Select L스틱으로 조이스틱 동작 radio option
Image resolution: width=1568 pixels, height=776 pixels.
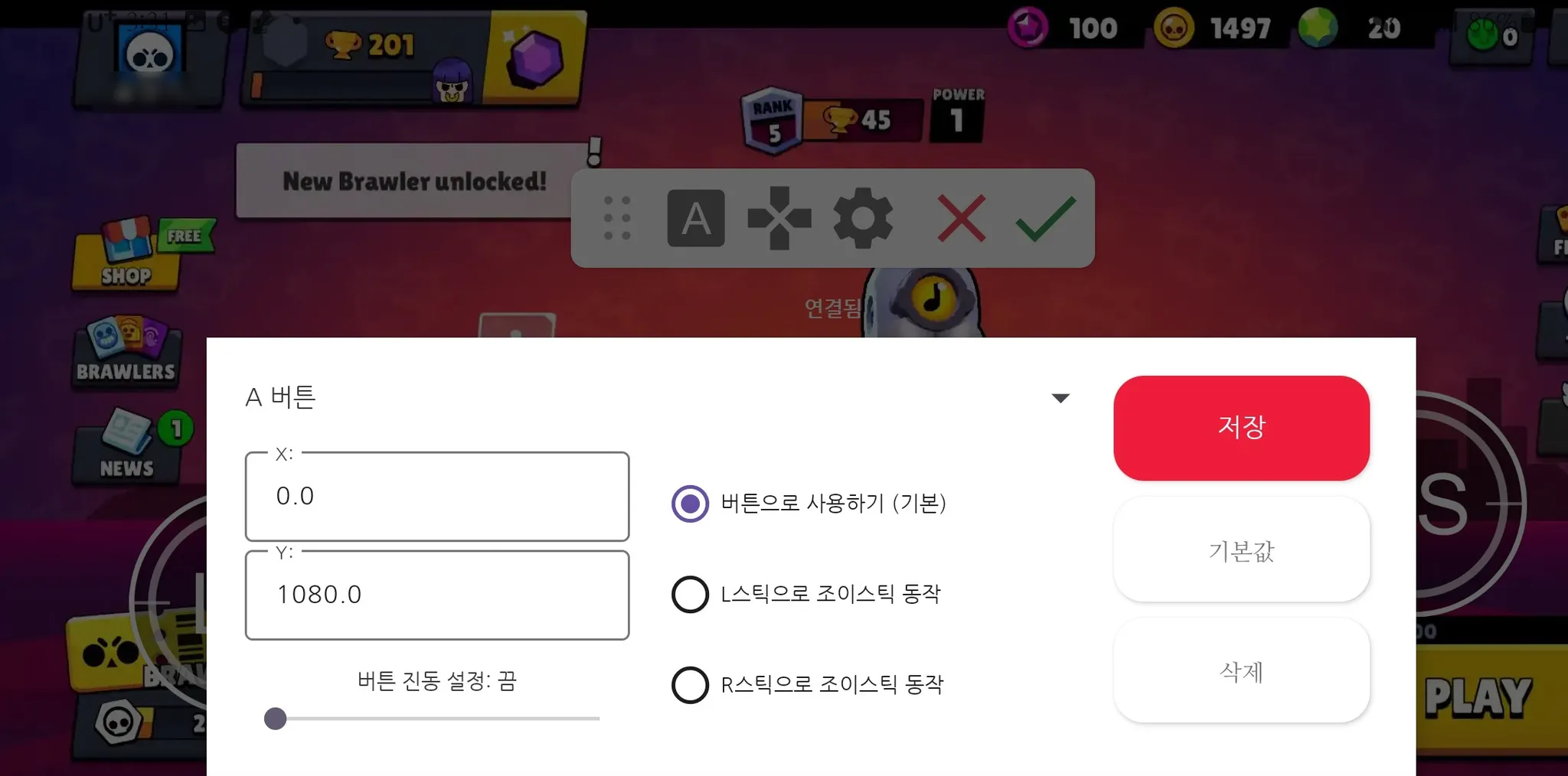[806, 594]
